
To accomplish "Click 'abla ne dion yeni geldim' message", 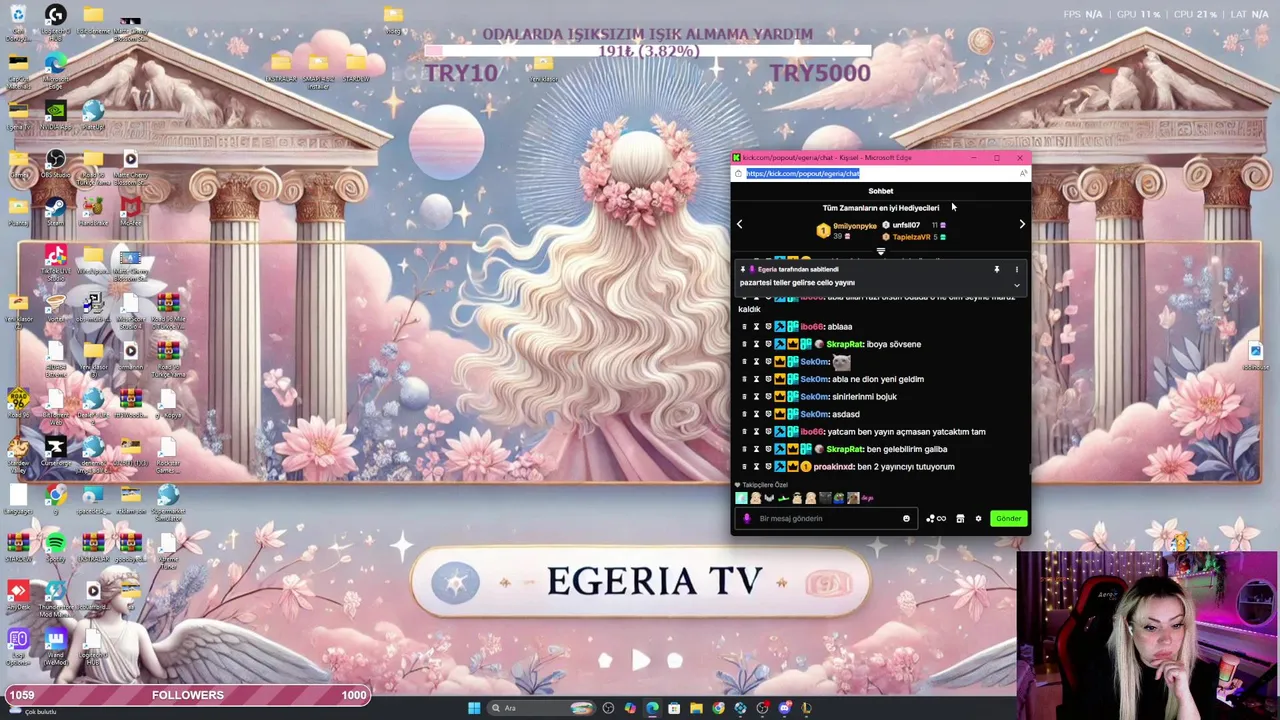I will click(878, 379).
